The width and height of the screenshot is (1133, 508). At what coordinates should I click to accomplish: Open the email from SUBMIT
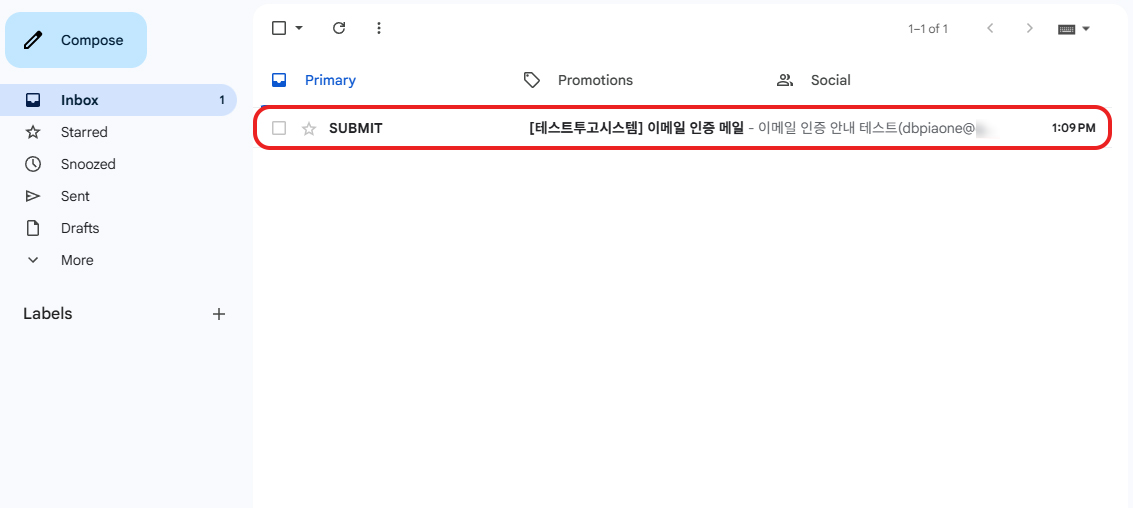coord(683,129)
